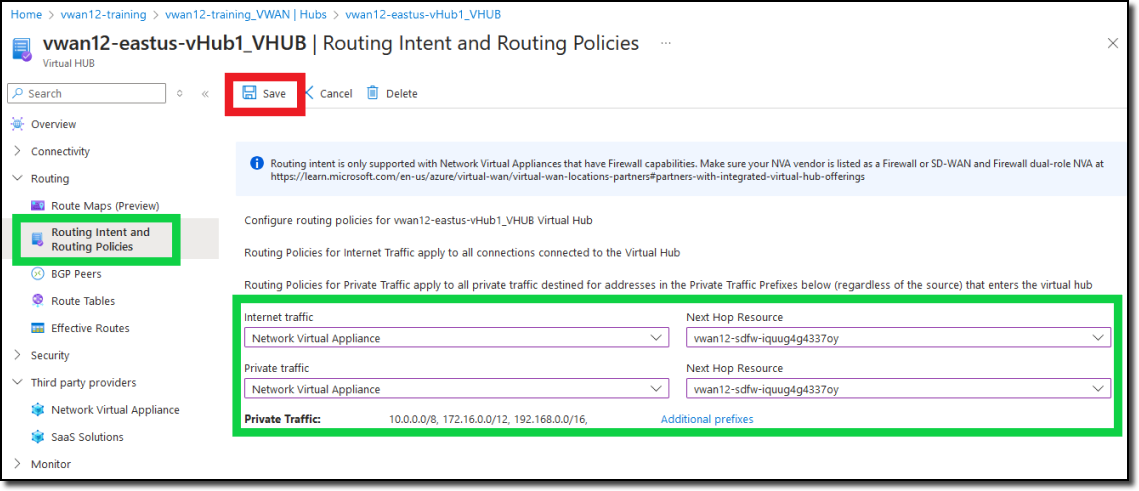Open Private traffic Next Hop Resource dropdown

(x=898, y=389)
